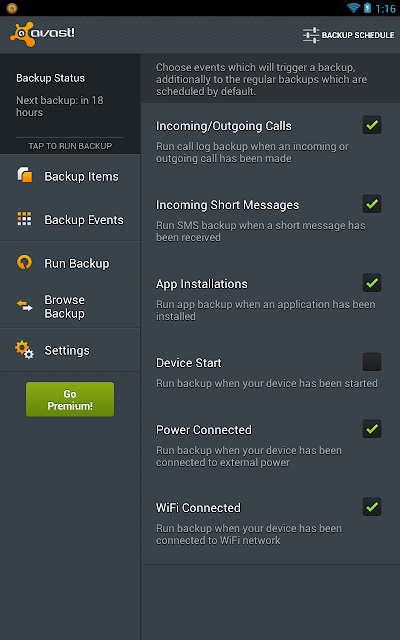The width and height of the screenshot is (400, 640).
Task: Tap the WiFi signal status icon
Action: (x=353, y=8)
